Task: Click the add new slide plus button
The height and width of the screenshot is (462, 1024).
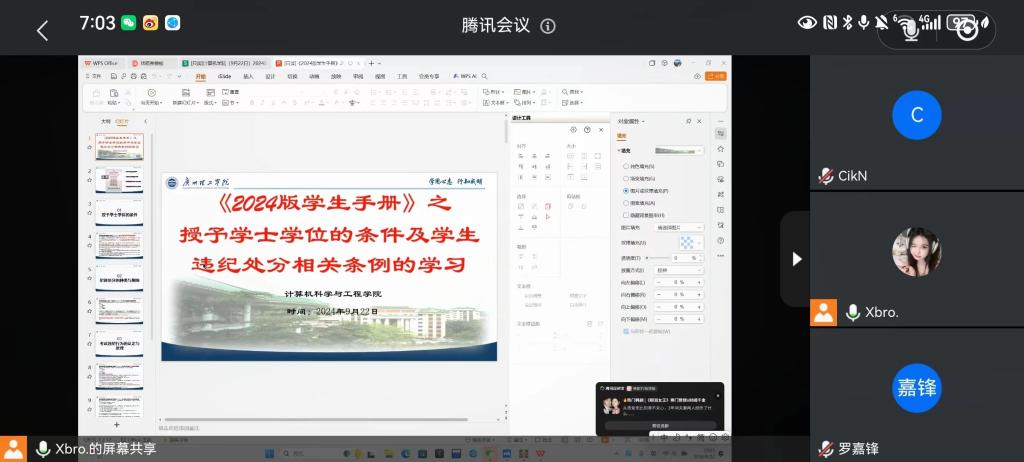Action: point(116,426)
